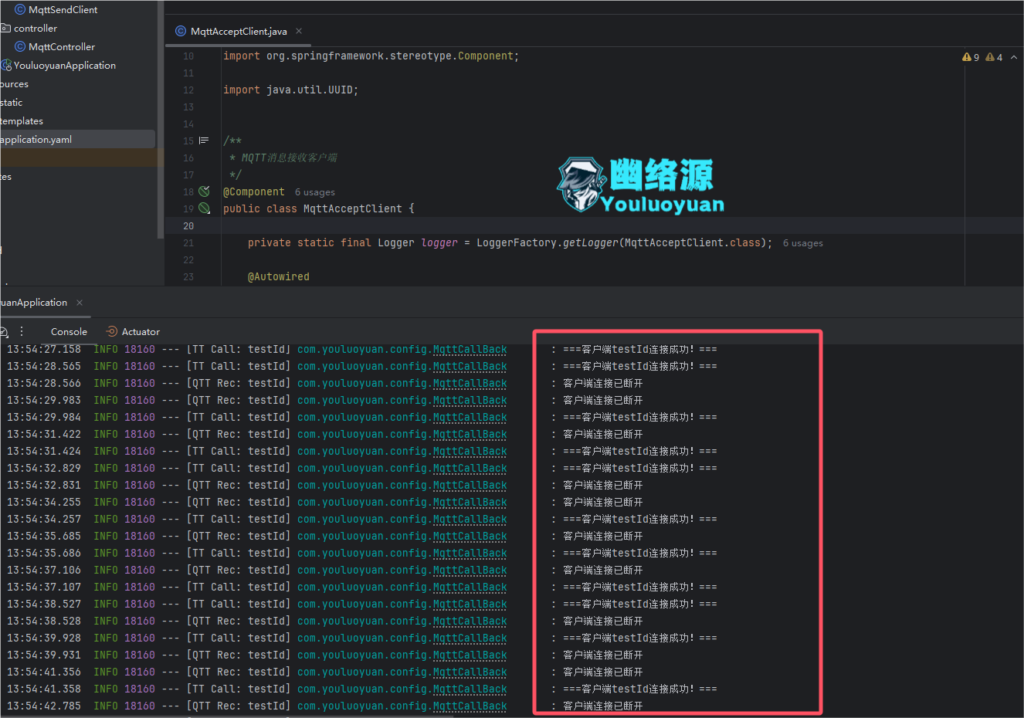Image resolution: width=1024 pixels, height=718 pixels.
Task: Select the templates folder in project tree
Action: pyautogui.click(x=22, y=121)
